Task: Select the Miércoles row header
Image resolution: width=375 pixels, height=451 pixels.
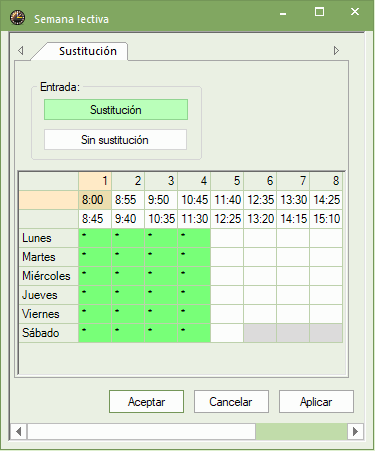Action: pos(49,276)
